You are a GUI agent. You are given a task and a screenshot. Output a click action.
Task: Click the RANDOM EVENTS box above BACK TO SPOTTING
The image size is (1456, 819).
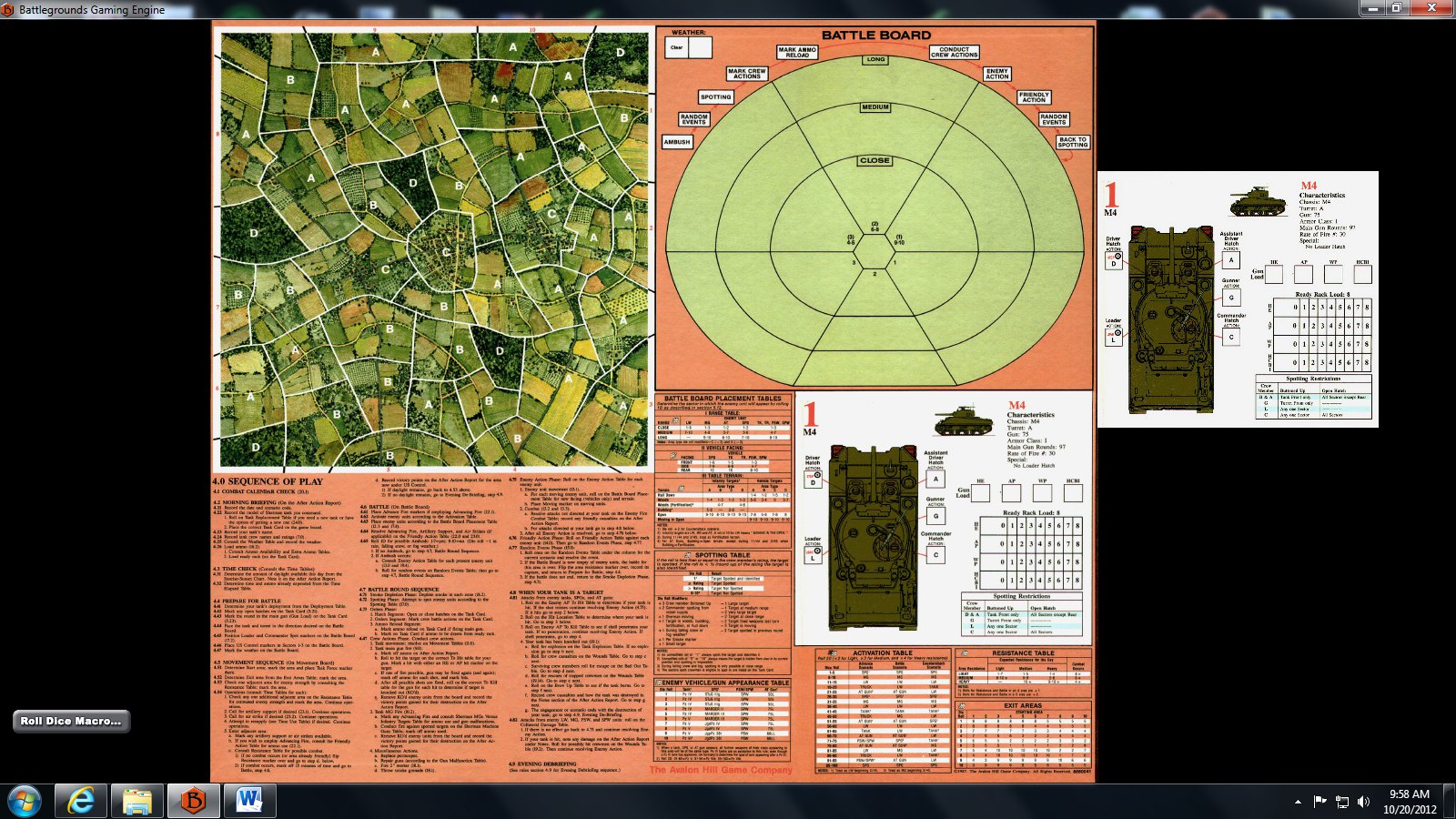click(1054, 119)
